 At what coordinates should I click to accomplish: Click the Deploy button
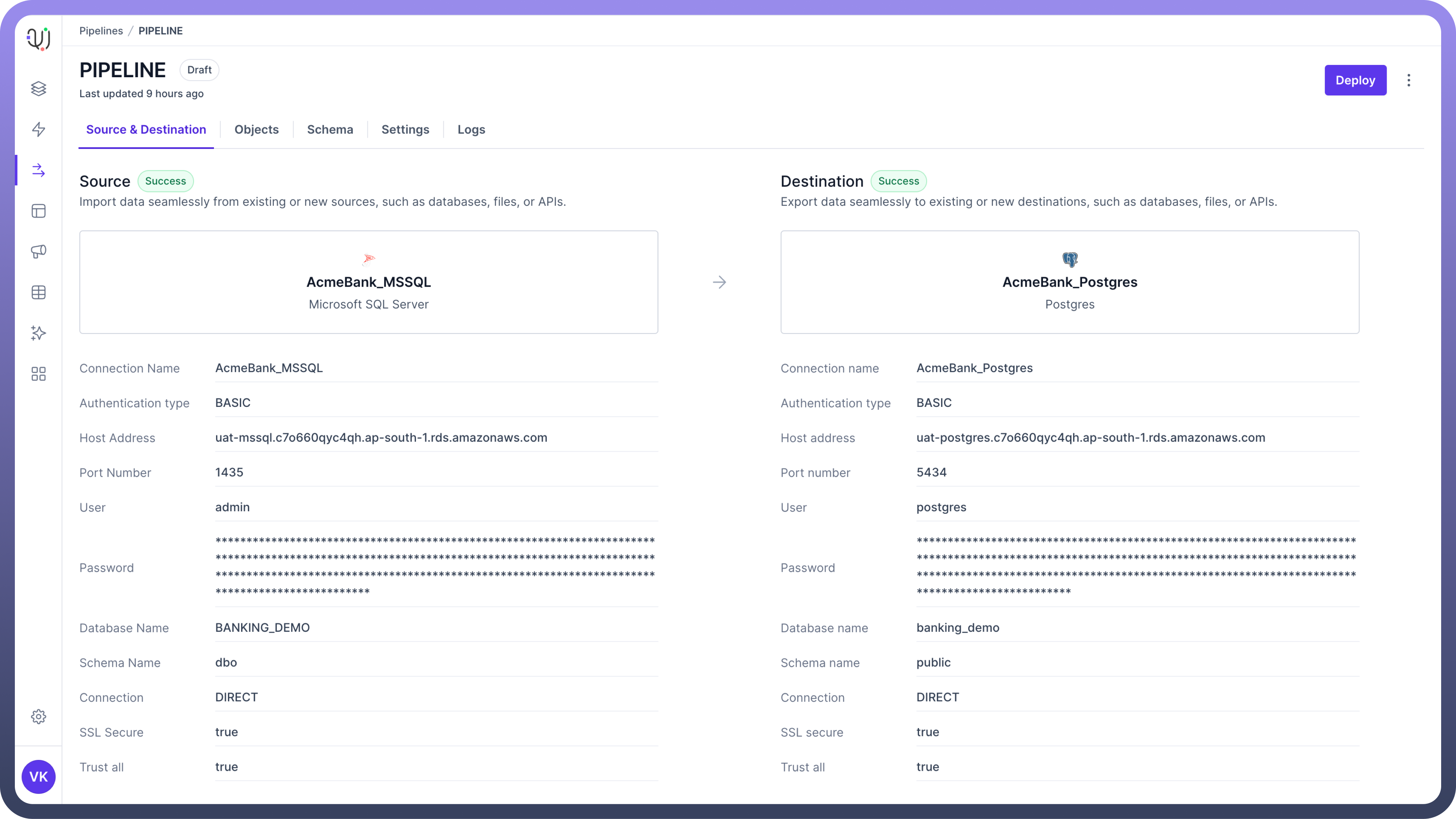[1355, 80]
